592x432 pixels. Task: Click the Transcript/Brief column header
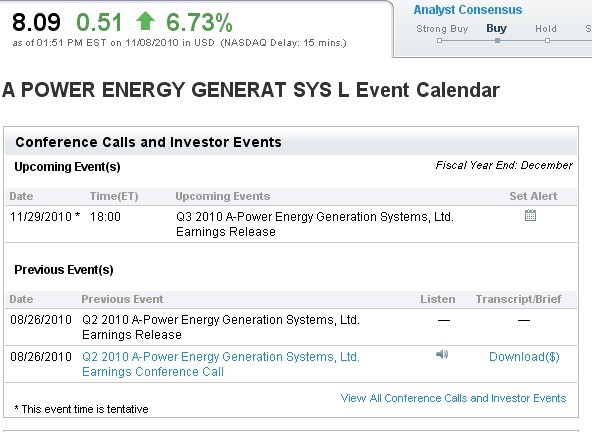pyautogui.click(x=518, y=299)
